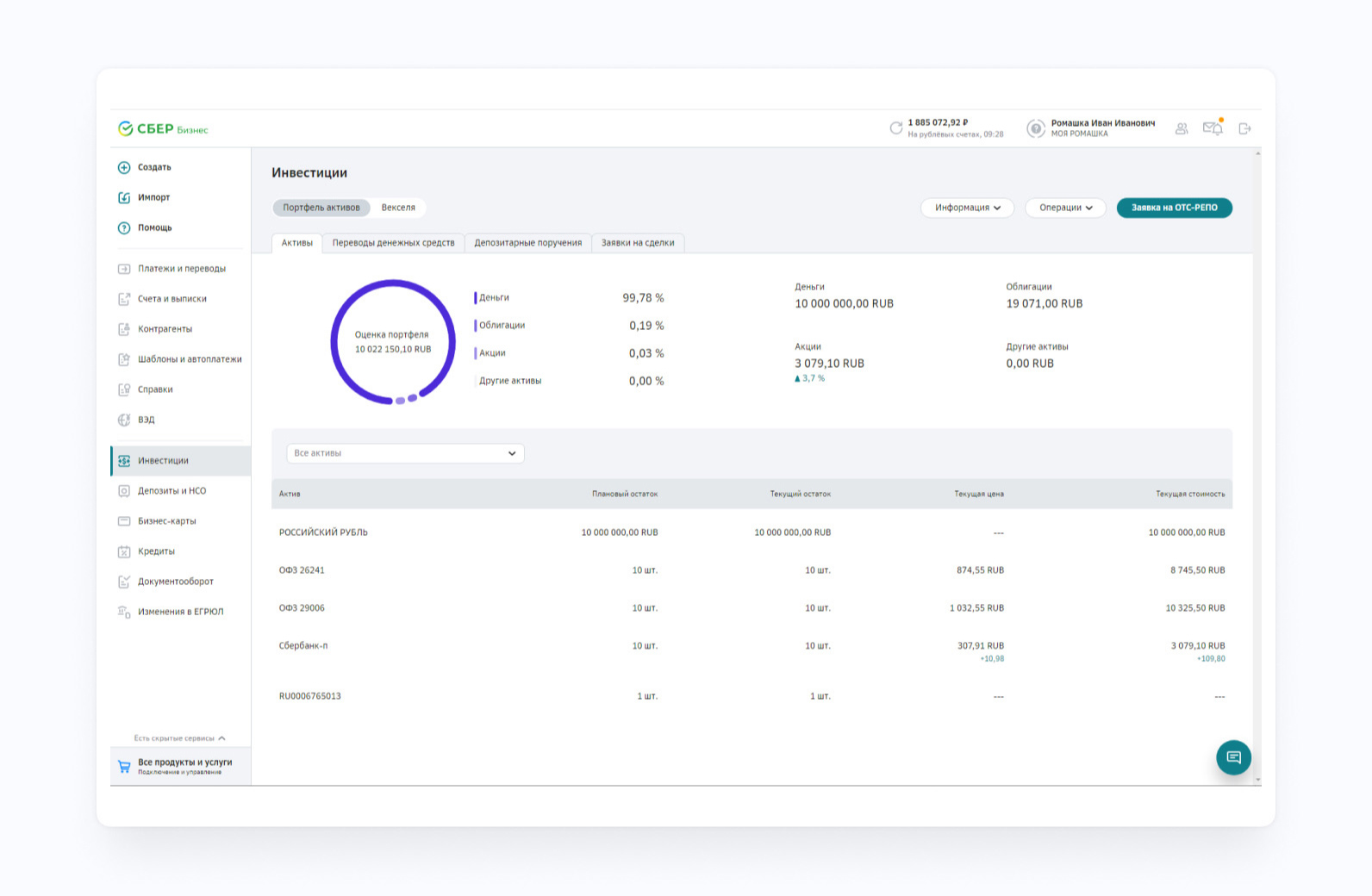1372x896 pixels.
Task: Open the mail notifications icon
Action: click(x=1213, y=128)
